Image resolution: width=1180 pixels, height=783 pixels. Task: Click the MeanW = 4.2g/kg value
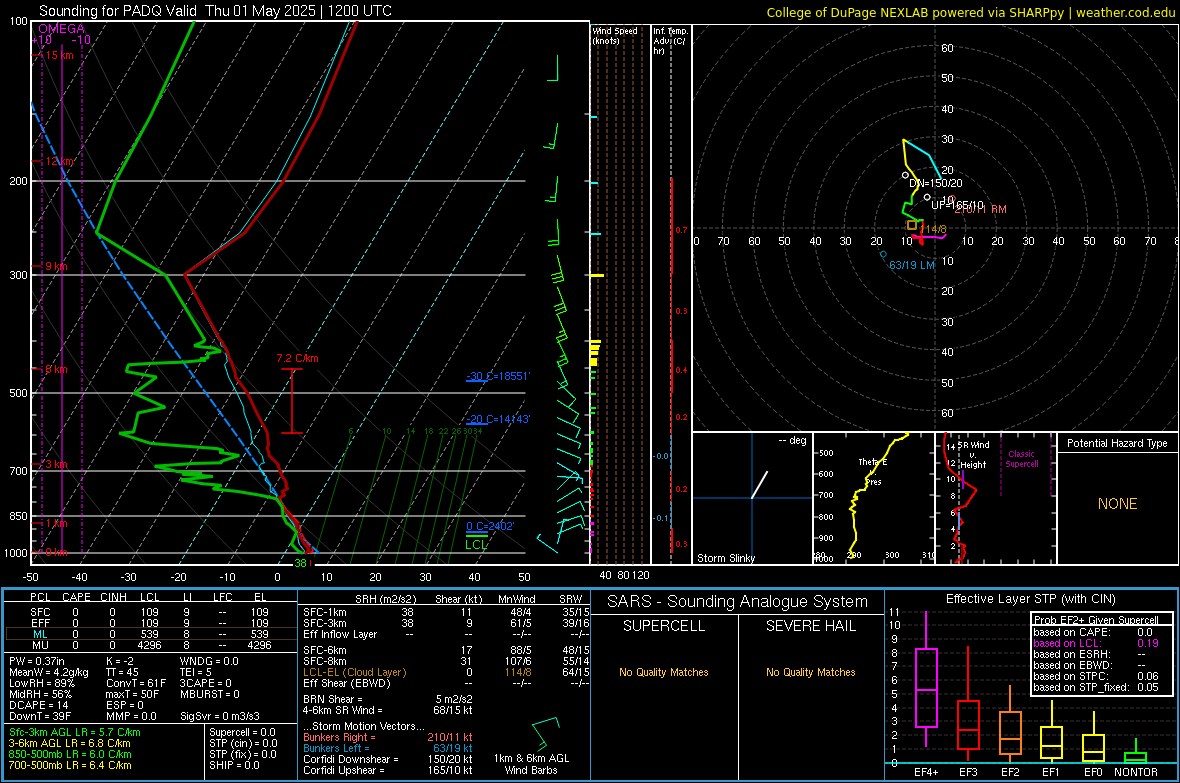click(49, 672)
